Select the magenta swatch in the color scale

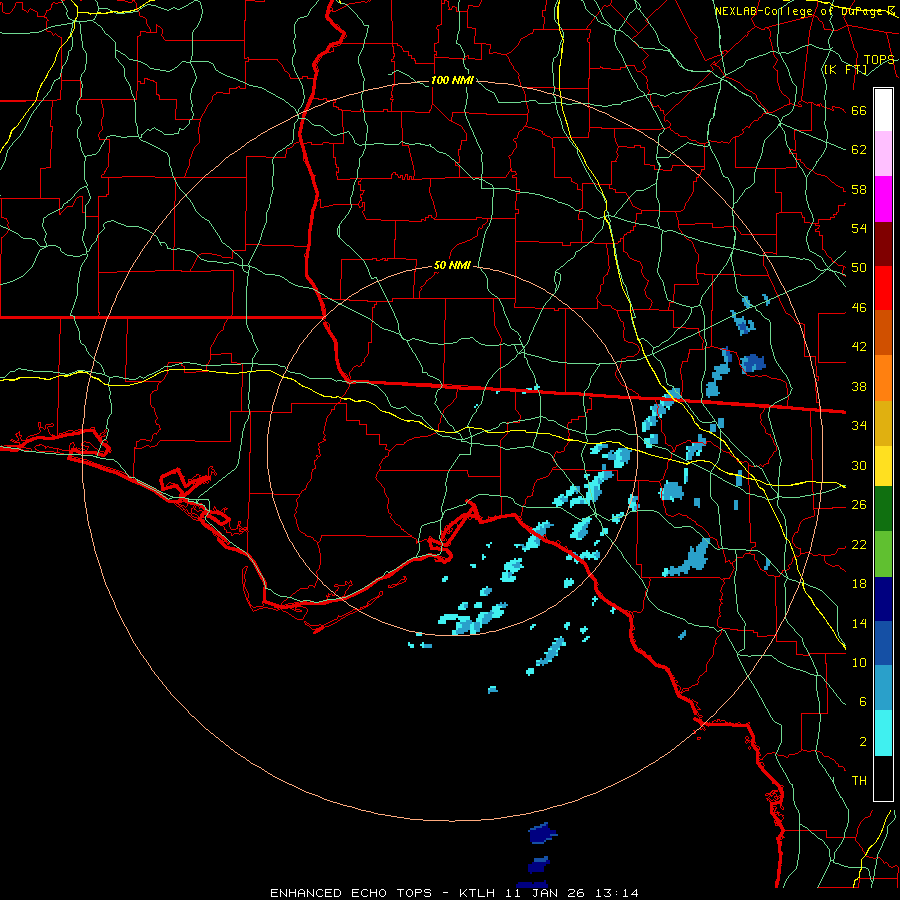883,199
